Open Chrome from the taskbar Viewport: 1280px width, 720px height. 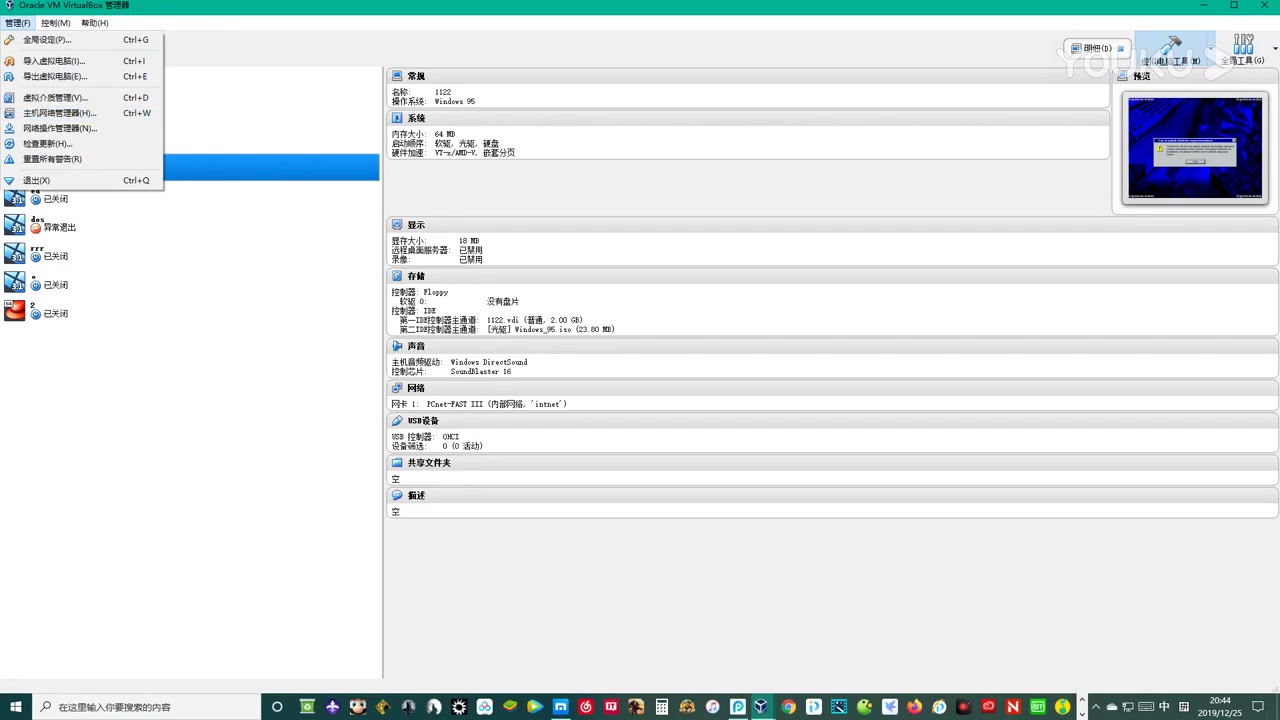click(788, 707)
